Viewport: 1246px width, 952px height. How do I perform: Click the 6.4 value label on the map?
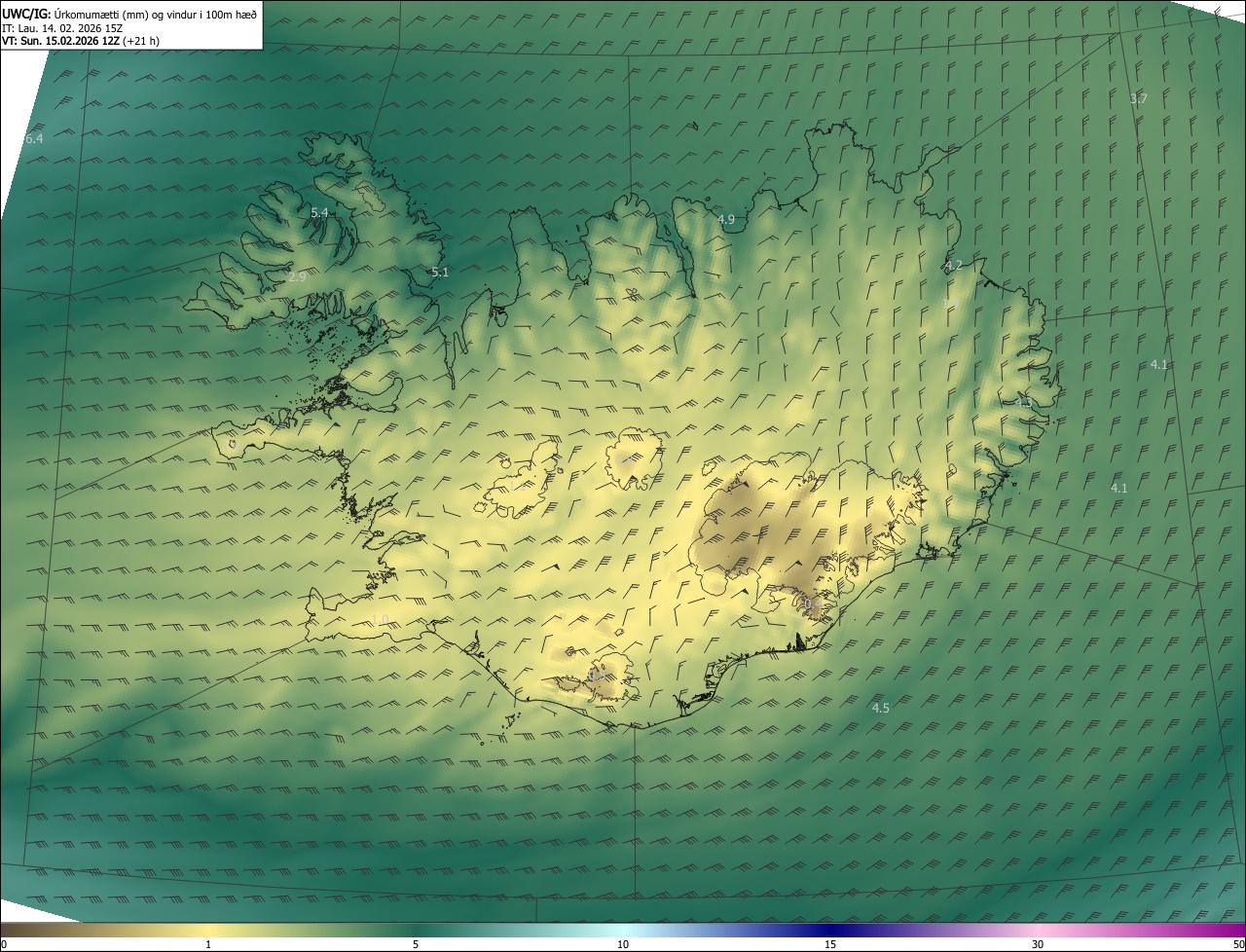[34, 139]
